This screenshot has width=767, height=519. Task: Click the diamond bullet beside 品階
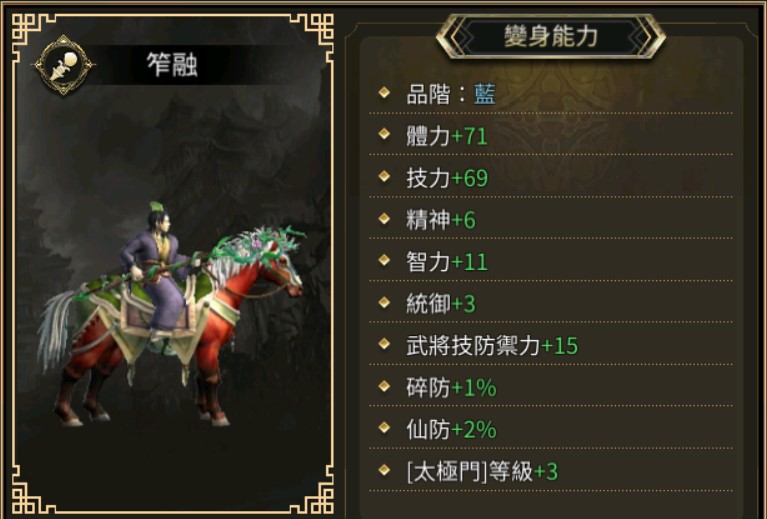click(384, 92)
